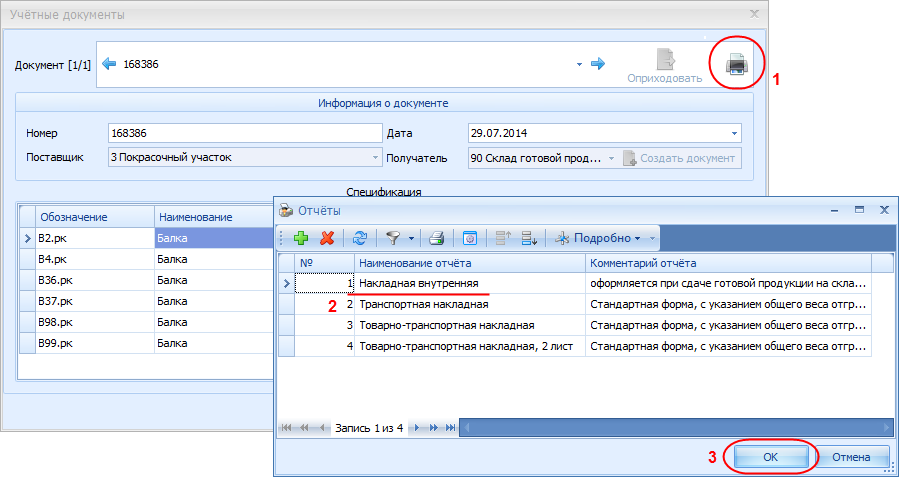Click the Обозначение column header
Viewport: 899px width, 477px height.
pyautogui.click(x=95, y=217)
